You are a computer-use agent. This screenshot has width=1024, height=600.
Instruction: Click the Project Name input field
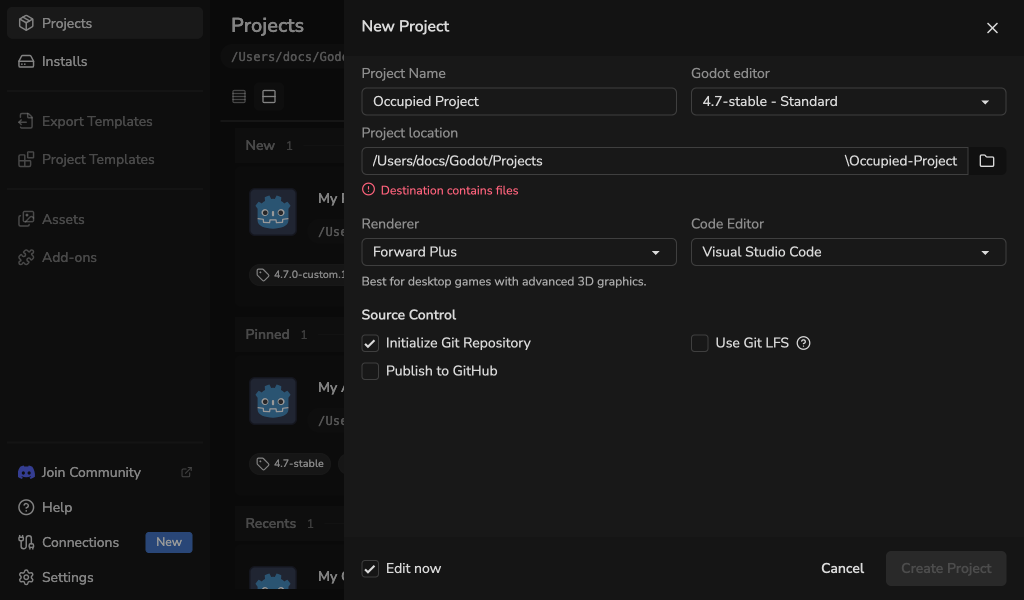[x=519, y=101]
